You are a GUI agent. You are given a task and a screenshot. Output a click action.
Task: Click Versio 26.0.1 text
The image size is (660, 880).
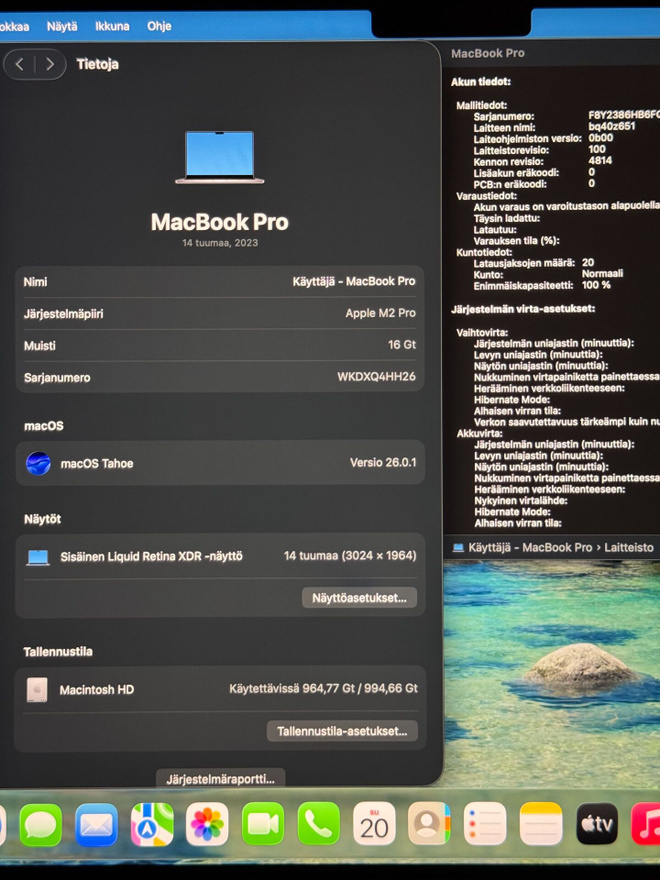(383, 462)
